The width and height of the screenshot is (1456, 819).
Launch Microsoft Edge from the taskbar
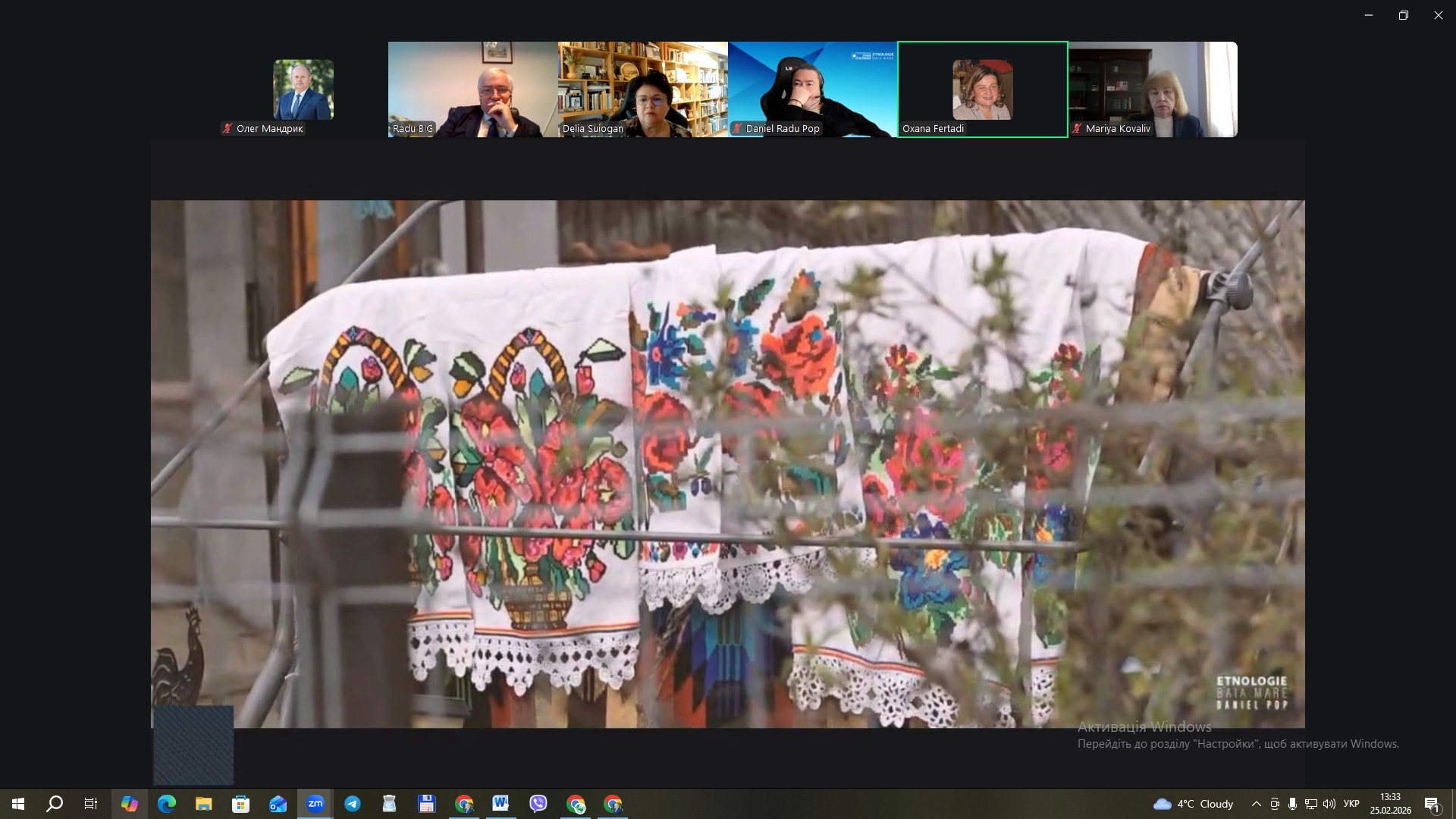[x=167, y=804]
